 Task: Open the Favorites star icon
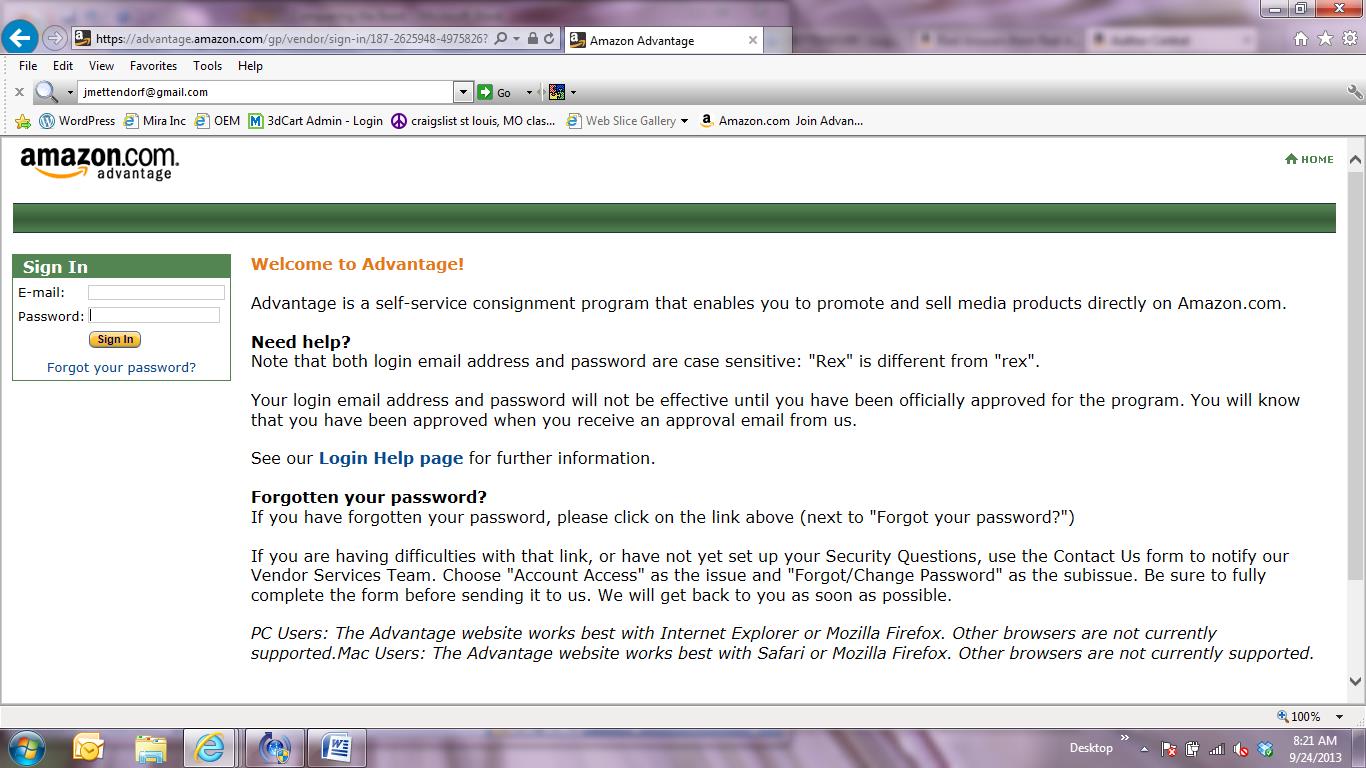(1325, 39)
